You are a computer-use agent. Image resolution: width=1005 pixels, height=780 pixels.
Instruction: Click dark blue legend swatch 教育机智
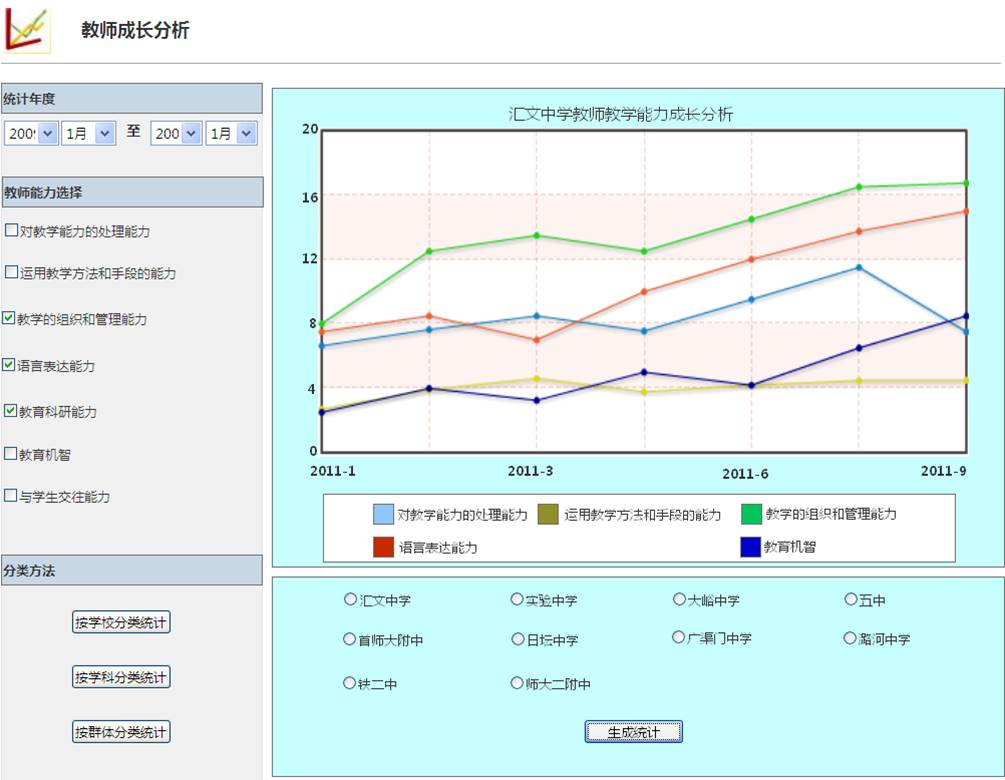click(751, 547)
